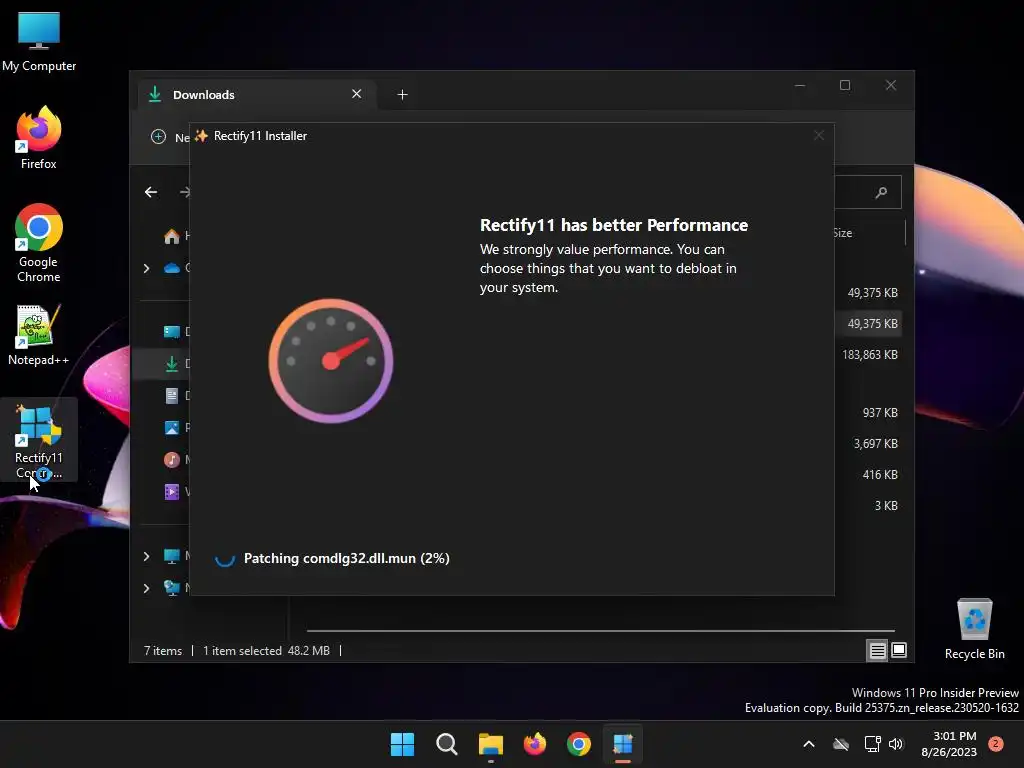Select file sized 416 KB

pos(880,475)
